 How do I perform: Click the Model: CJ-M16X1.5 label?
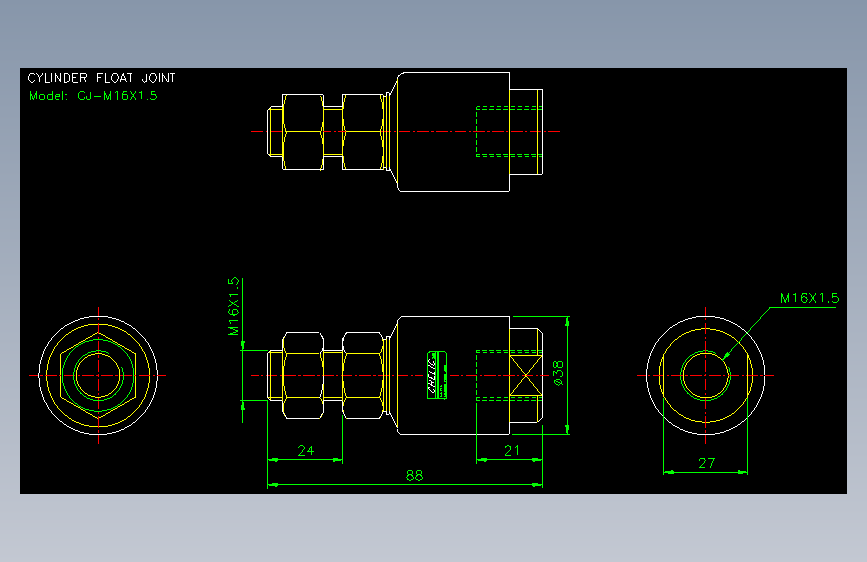point(93,96)
